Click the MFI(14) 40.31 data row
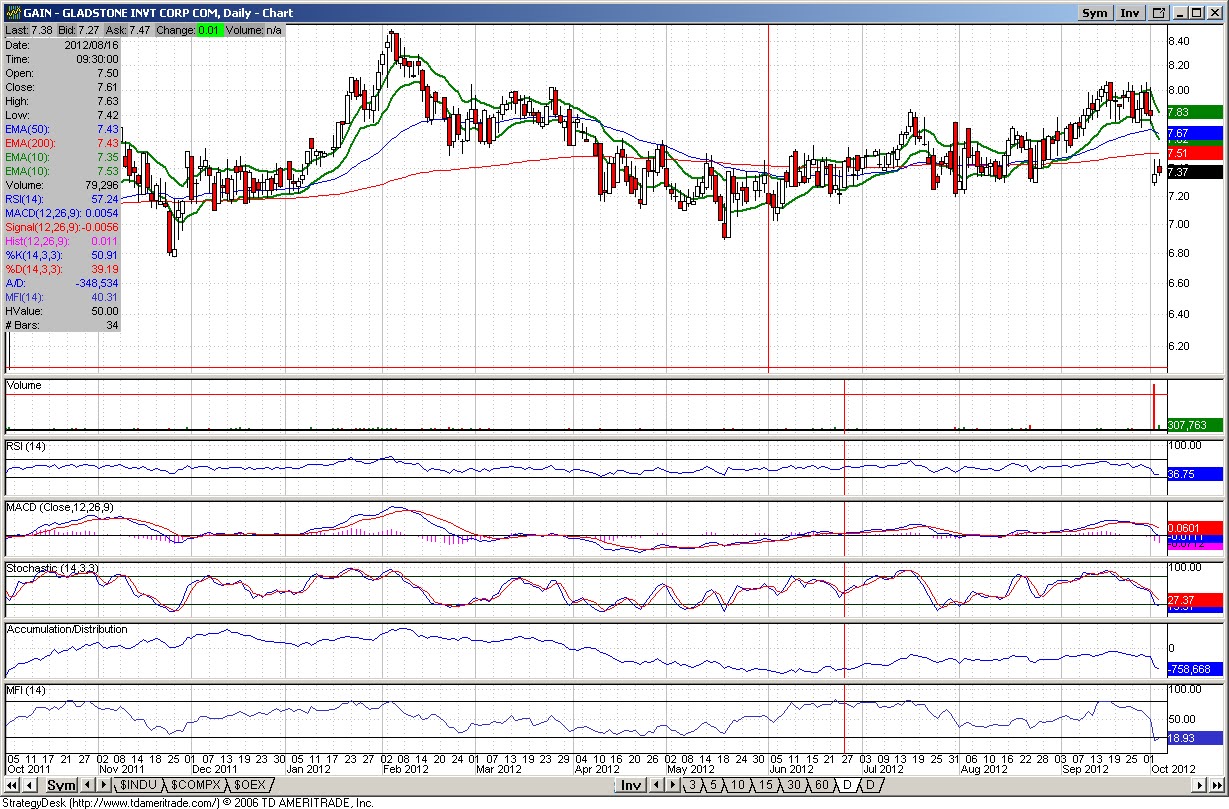 [x=62, y=297]
